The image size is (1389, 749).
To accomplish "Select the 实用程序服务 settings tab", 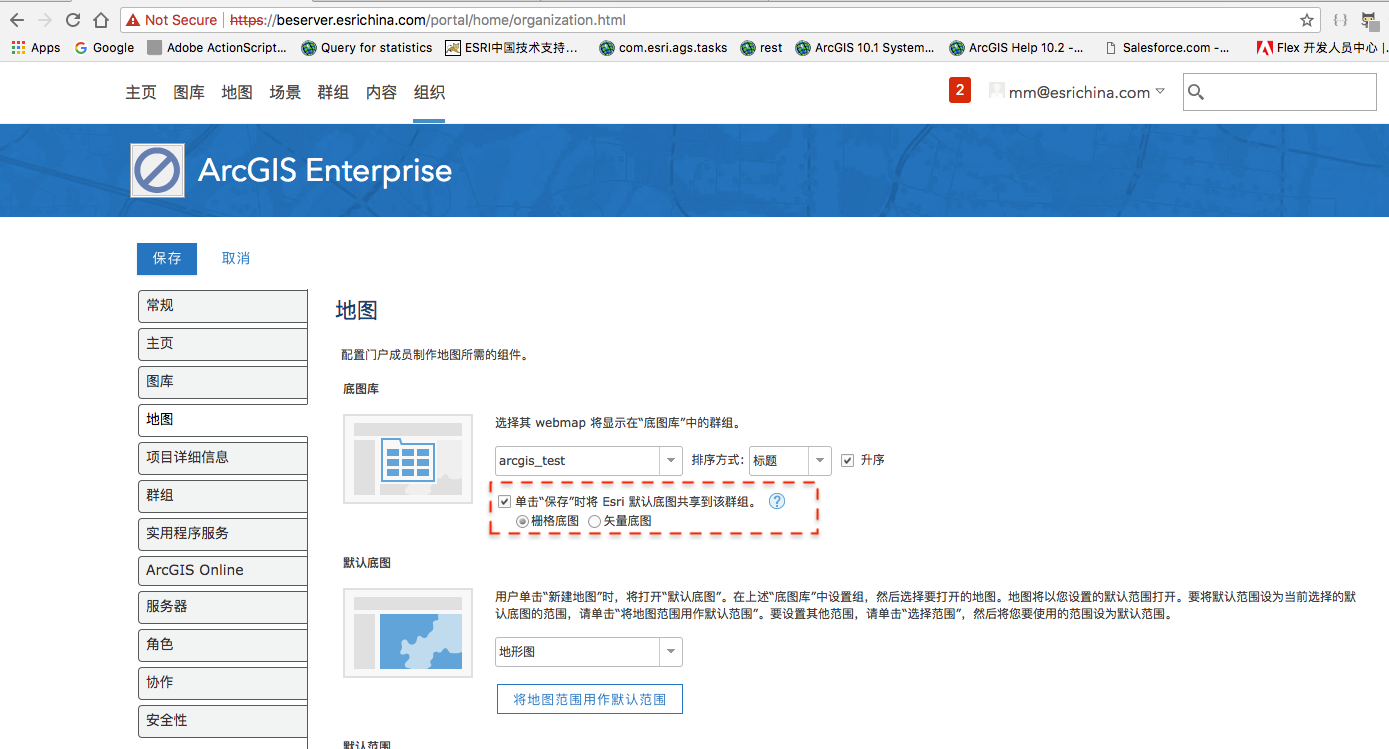I will pyautogui.click(x=222, y=534).
